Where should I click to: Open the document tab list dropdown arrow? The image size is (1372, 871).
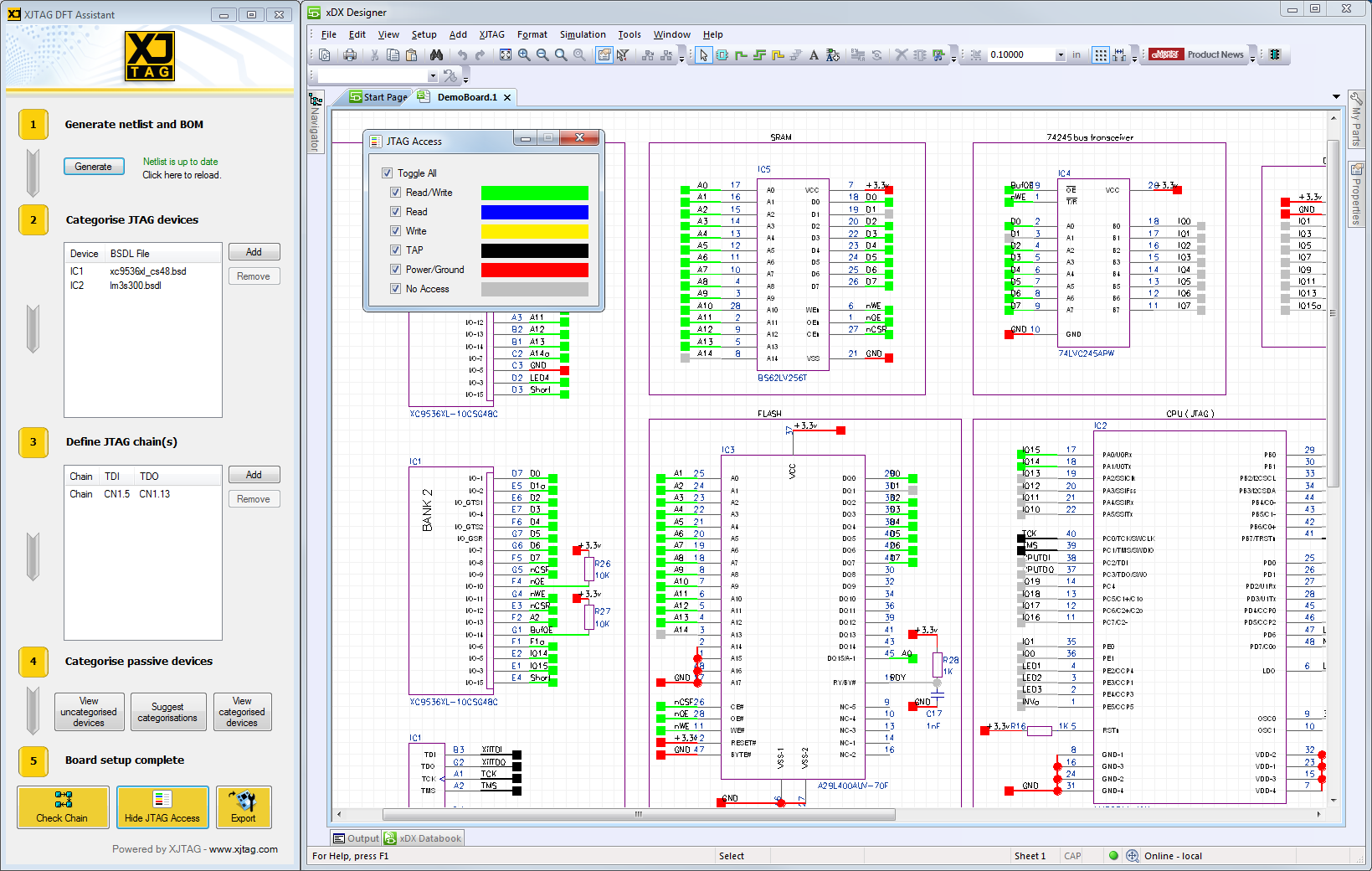coord(1336,97)
